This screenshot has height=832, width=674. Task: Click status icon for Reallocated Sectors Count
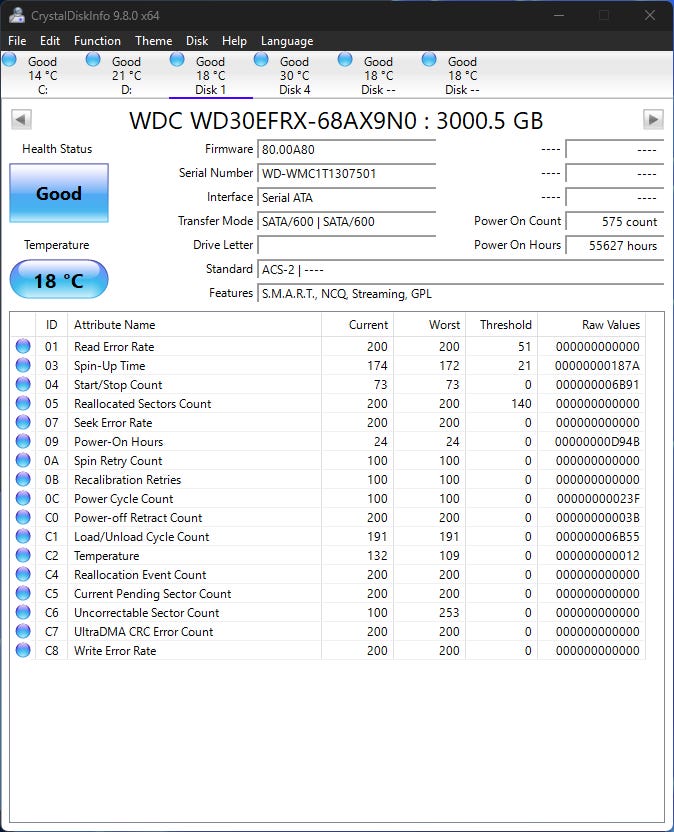23,403
